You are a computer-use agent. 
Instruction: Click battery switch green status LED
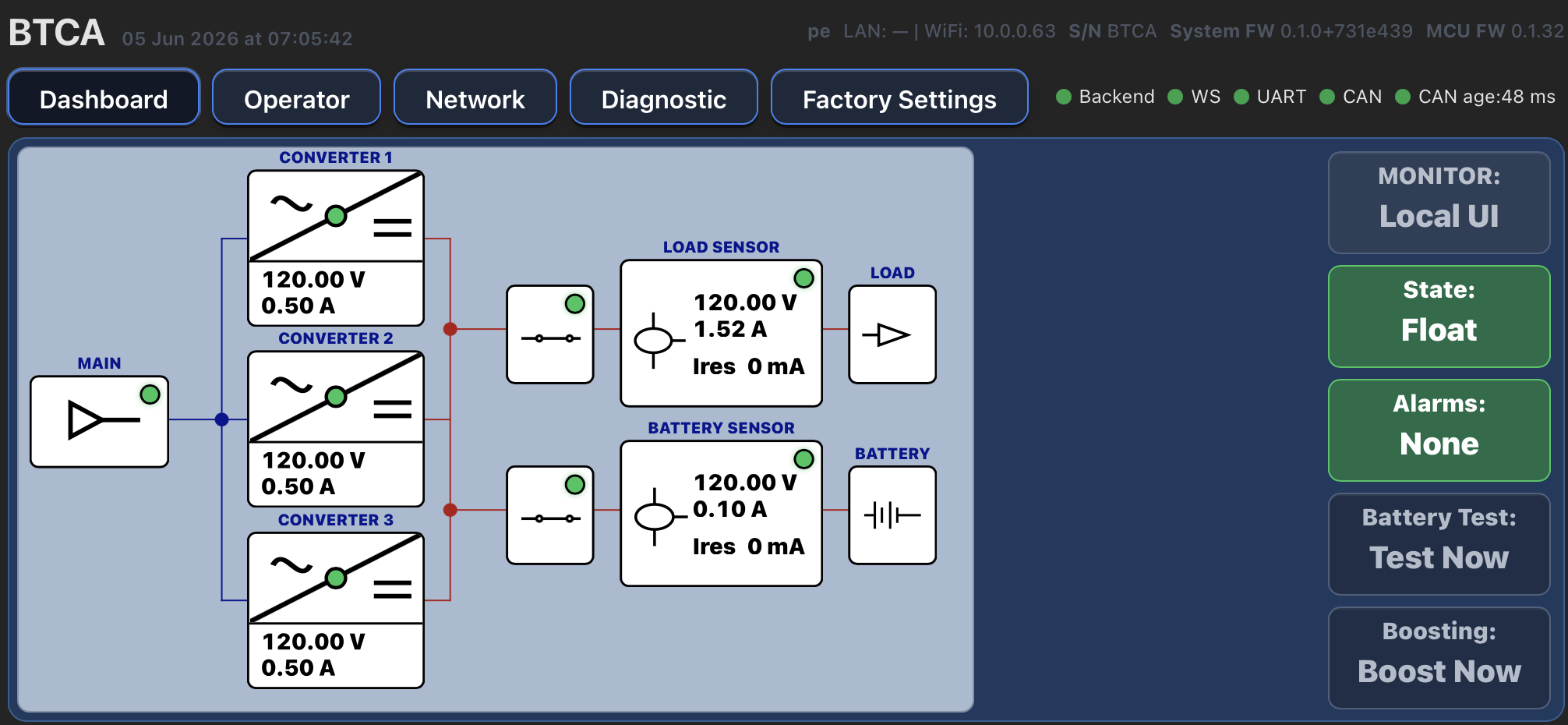574,485
